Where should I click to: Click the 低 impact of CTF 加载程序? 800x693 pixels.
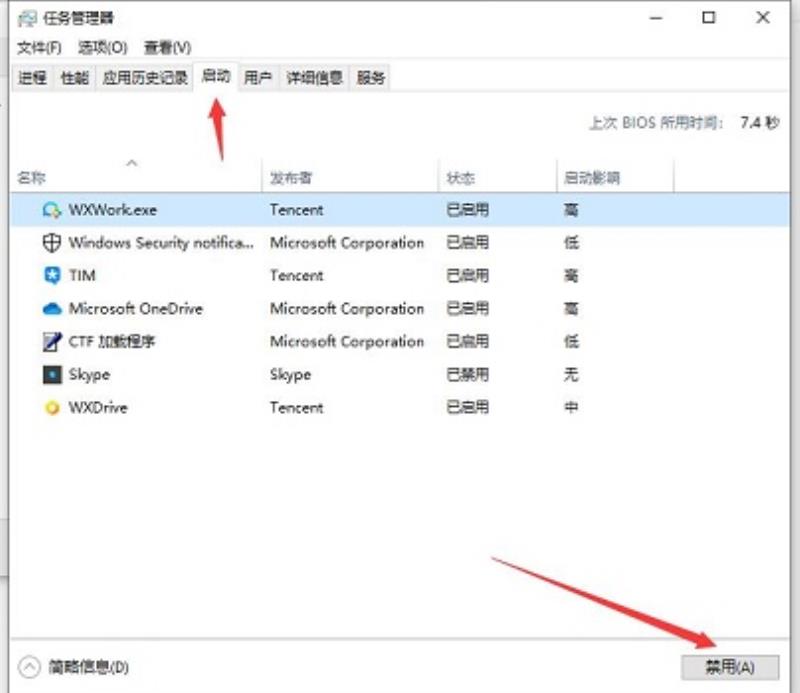click(x=571, y=341)
